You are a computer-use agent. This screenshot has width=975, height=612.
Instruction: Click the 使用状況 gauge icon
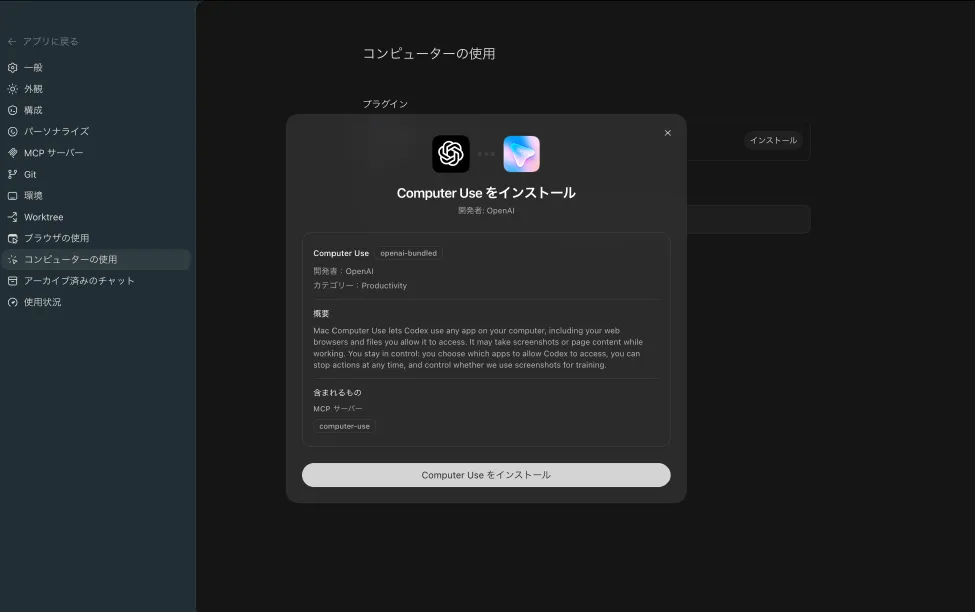tap(12, 302)
